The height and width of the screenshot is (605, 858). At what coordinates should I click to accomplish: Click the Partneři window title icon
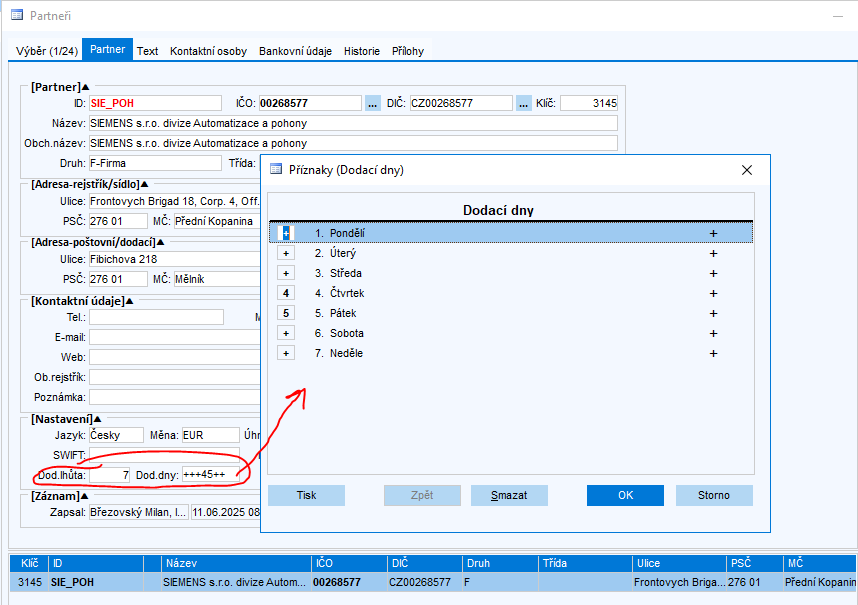click(17, 16)
